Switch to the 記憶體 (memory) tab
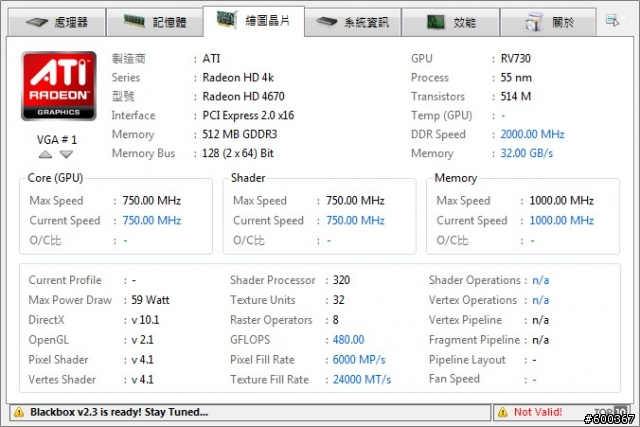This screenshot has height=427, width=640. (155, 22)
